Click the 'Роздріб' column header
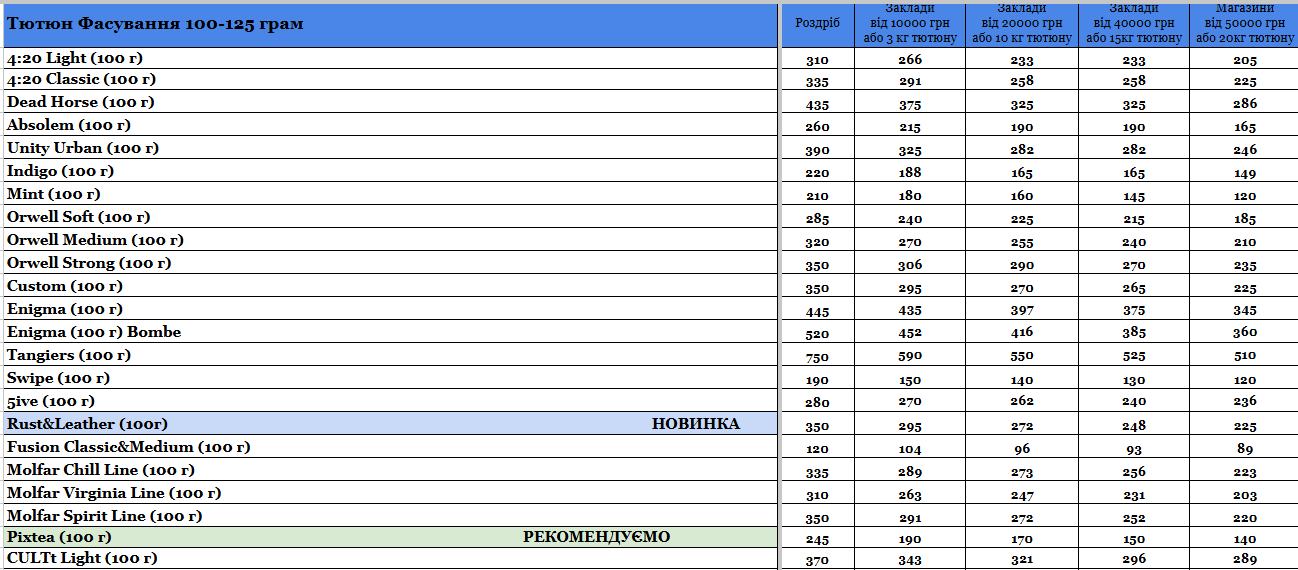Viewport: 1298px width, 570px height. coord(817,24)
